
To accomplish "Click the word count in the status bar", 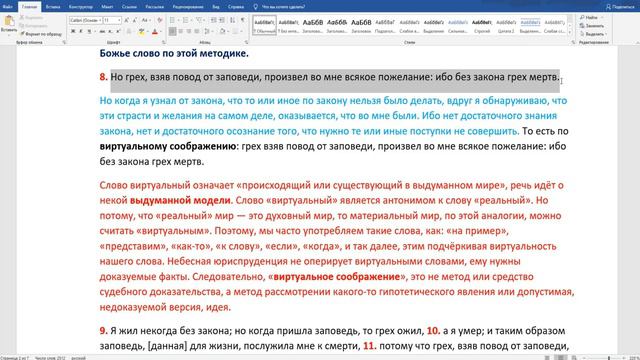I will (x=50, y=358).
